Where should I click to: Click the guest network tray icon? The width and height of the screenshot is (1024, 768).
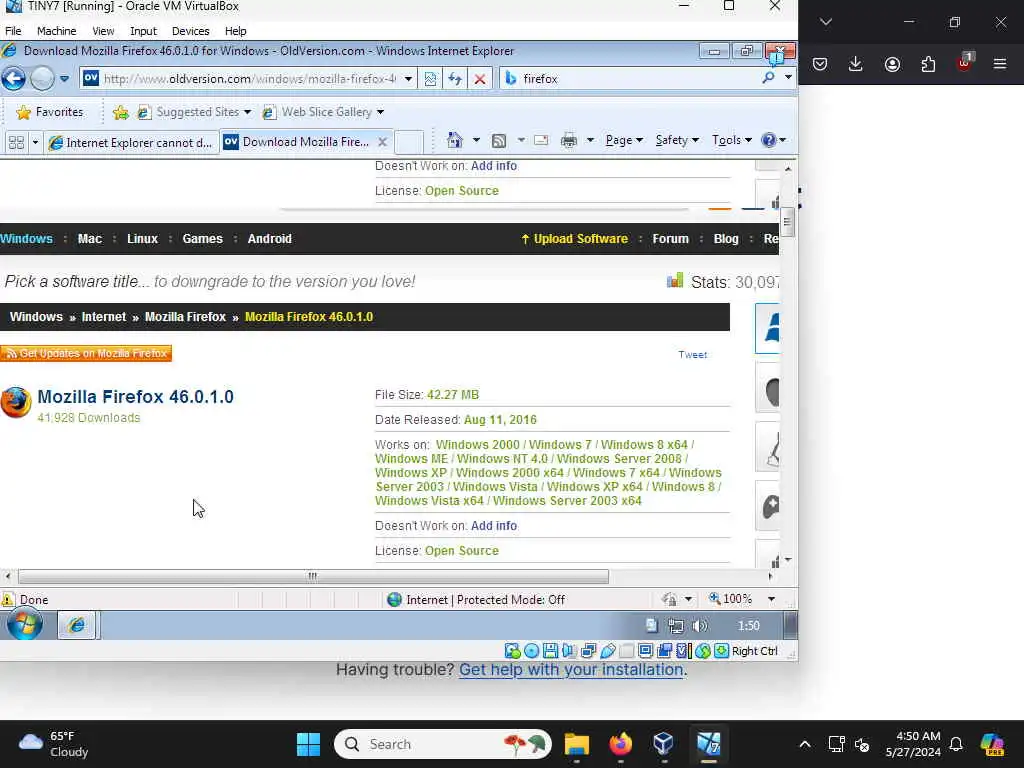point(676,626)
